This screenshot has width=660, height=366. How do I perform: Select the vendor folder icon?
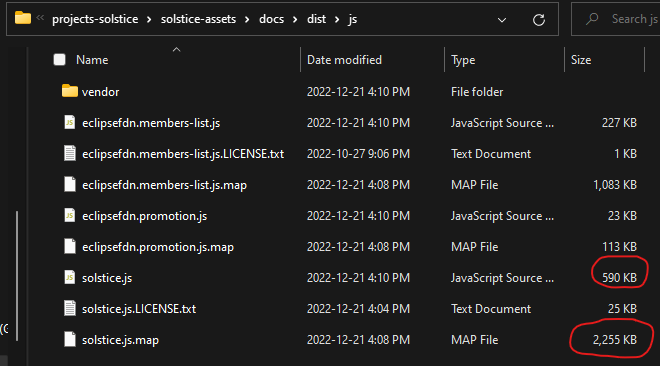click(70, 91)
